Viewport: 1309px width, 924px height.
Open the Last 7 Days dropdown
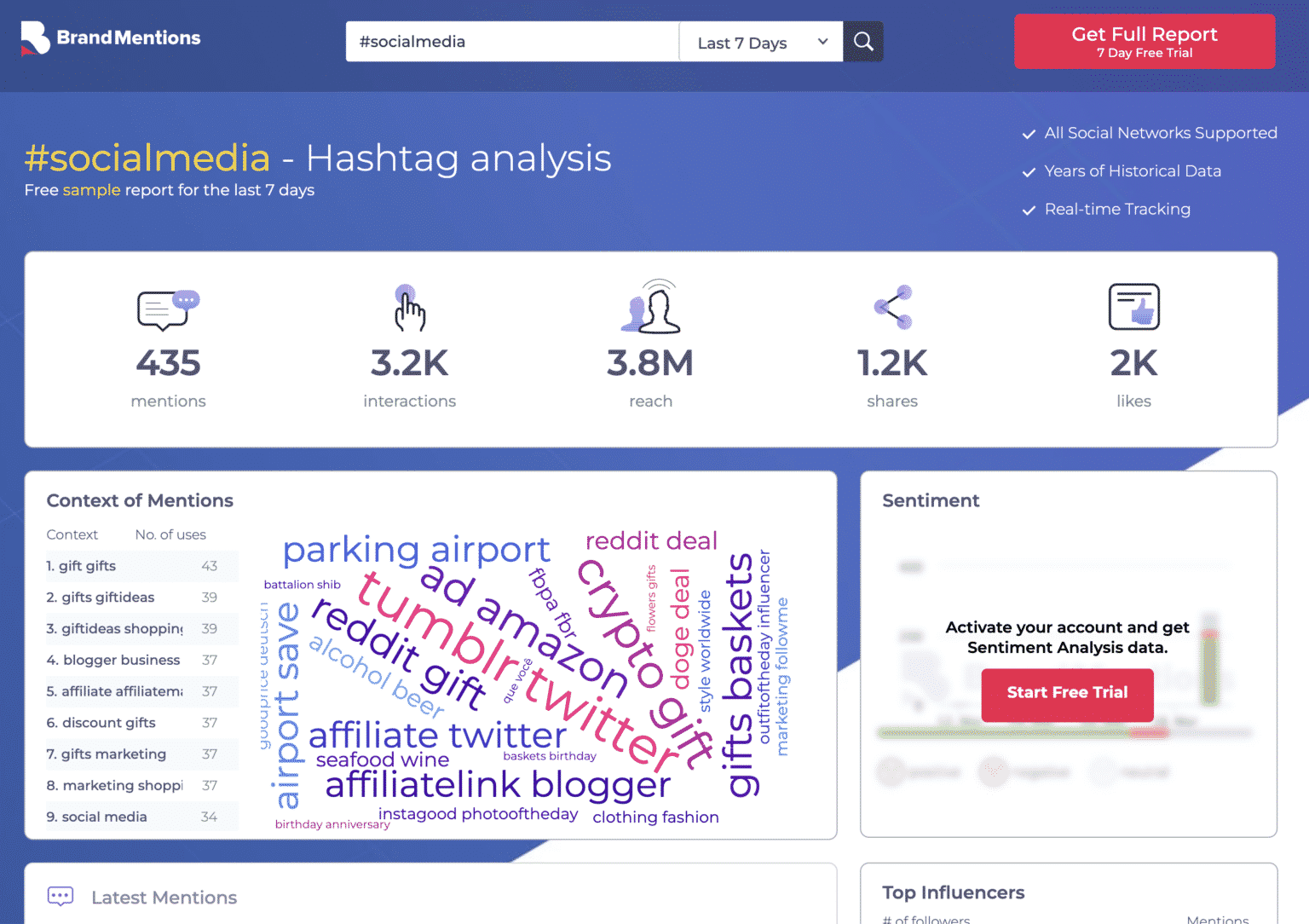[750, 42]
